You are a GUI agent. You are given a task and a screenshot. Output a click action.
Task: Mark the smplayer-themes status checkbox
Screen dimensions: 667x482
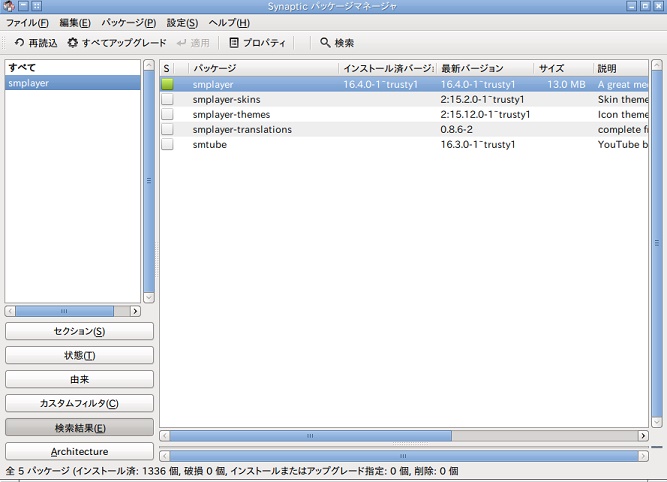[167, 114]
